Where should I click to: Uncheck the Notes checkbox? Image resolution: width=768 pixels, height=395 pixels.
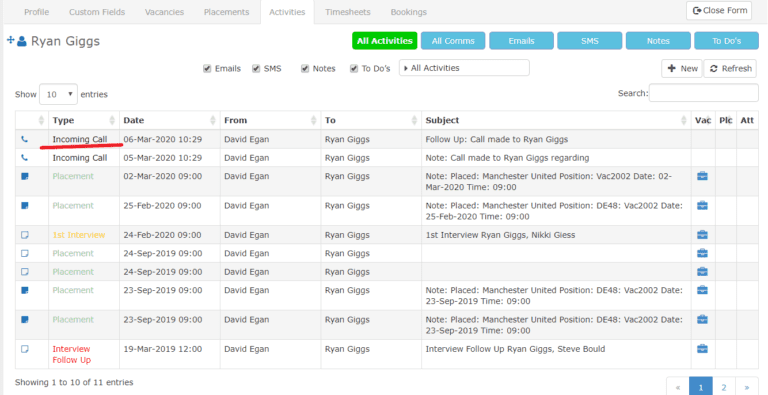(305, 69)
